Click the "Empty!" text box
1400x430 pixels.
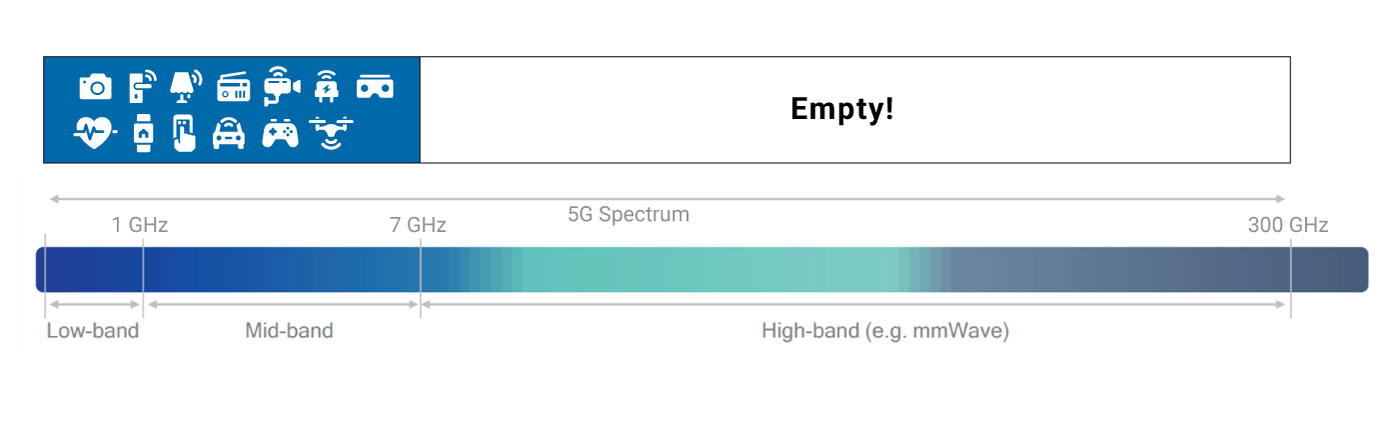[x=855, y=110]
